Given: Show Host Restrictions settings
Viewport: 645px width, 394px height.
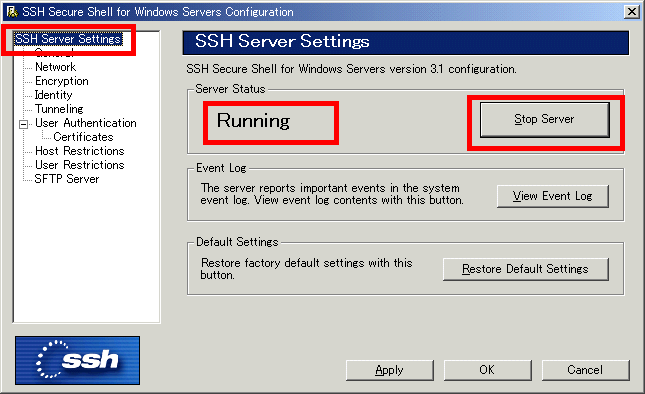Looking at the screenshot, I should pos(80,151).
